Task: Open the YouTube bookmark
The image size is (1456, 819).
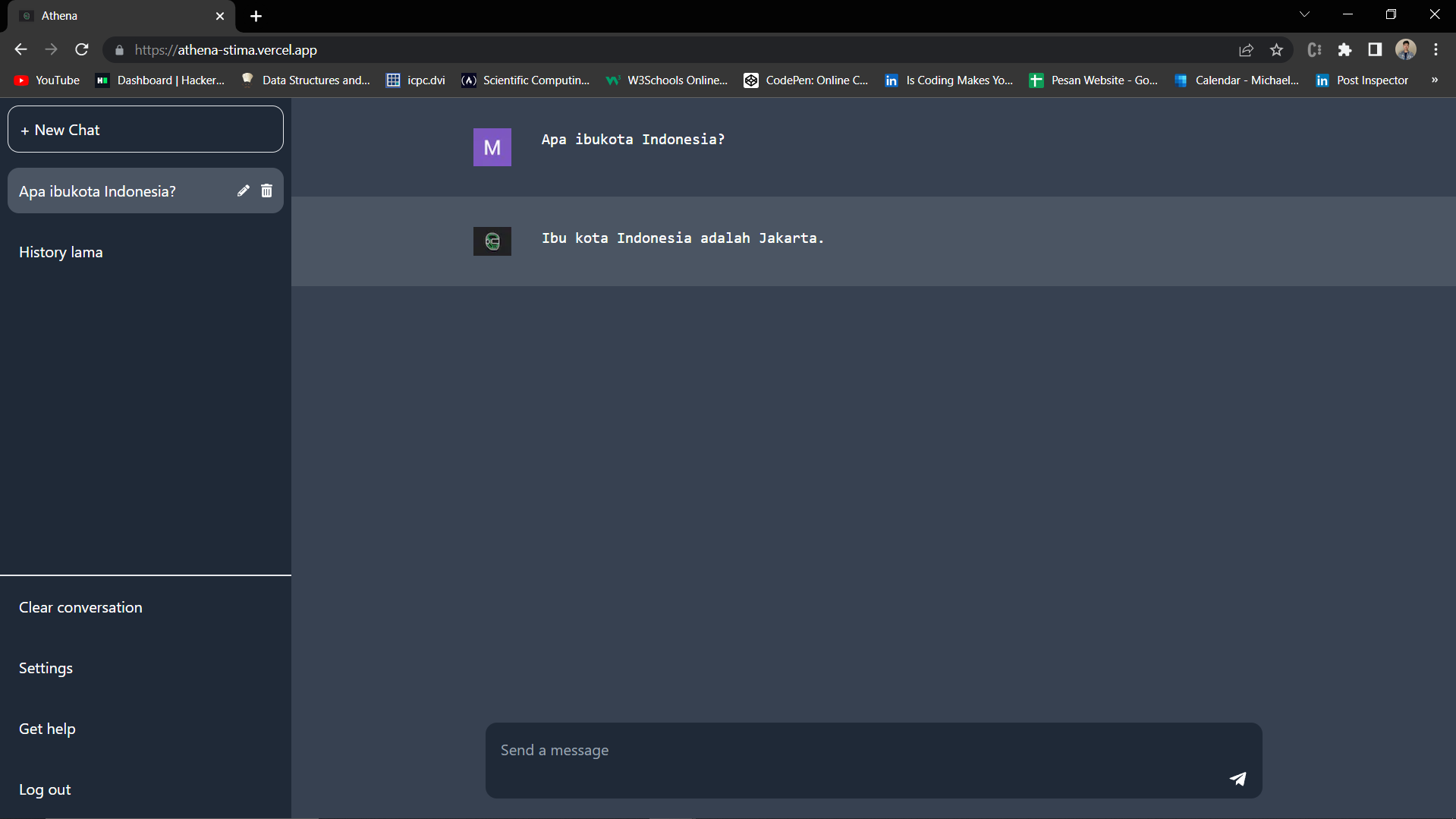Action: click(x=46, y=80)
